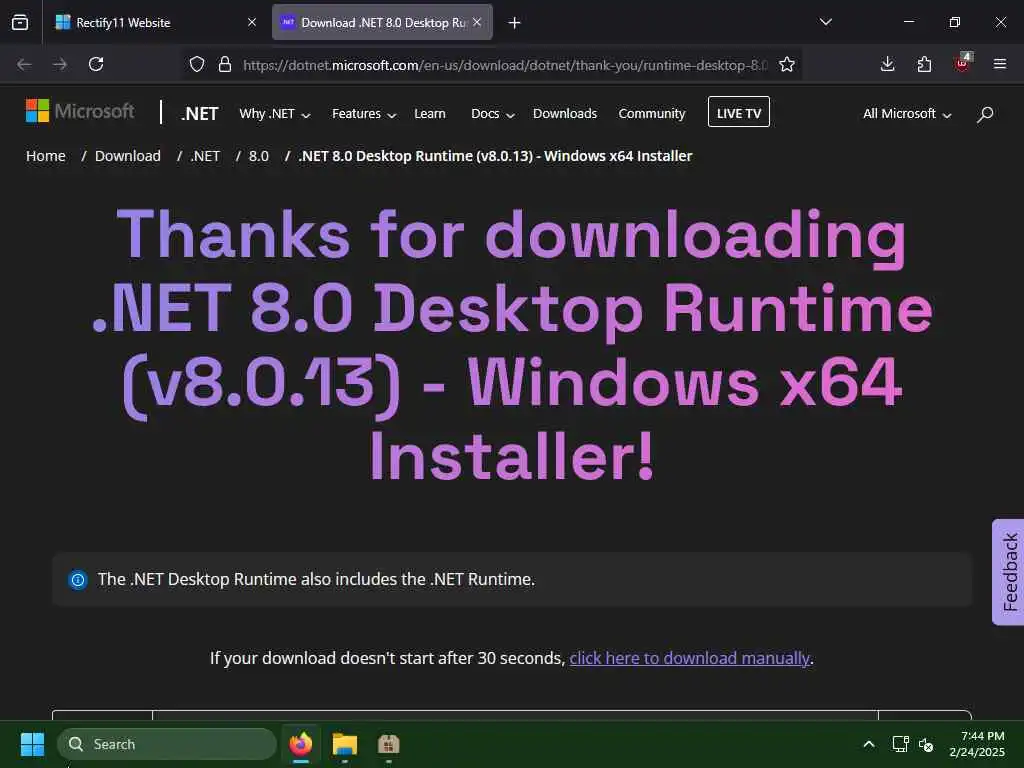The image size is (1024, 768).
Task: Open Firefox from the taskbar
Action: pyautogui.click(x=300, y=744)
